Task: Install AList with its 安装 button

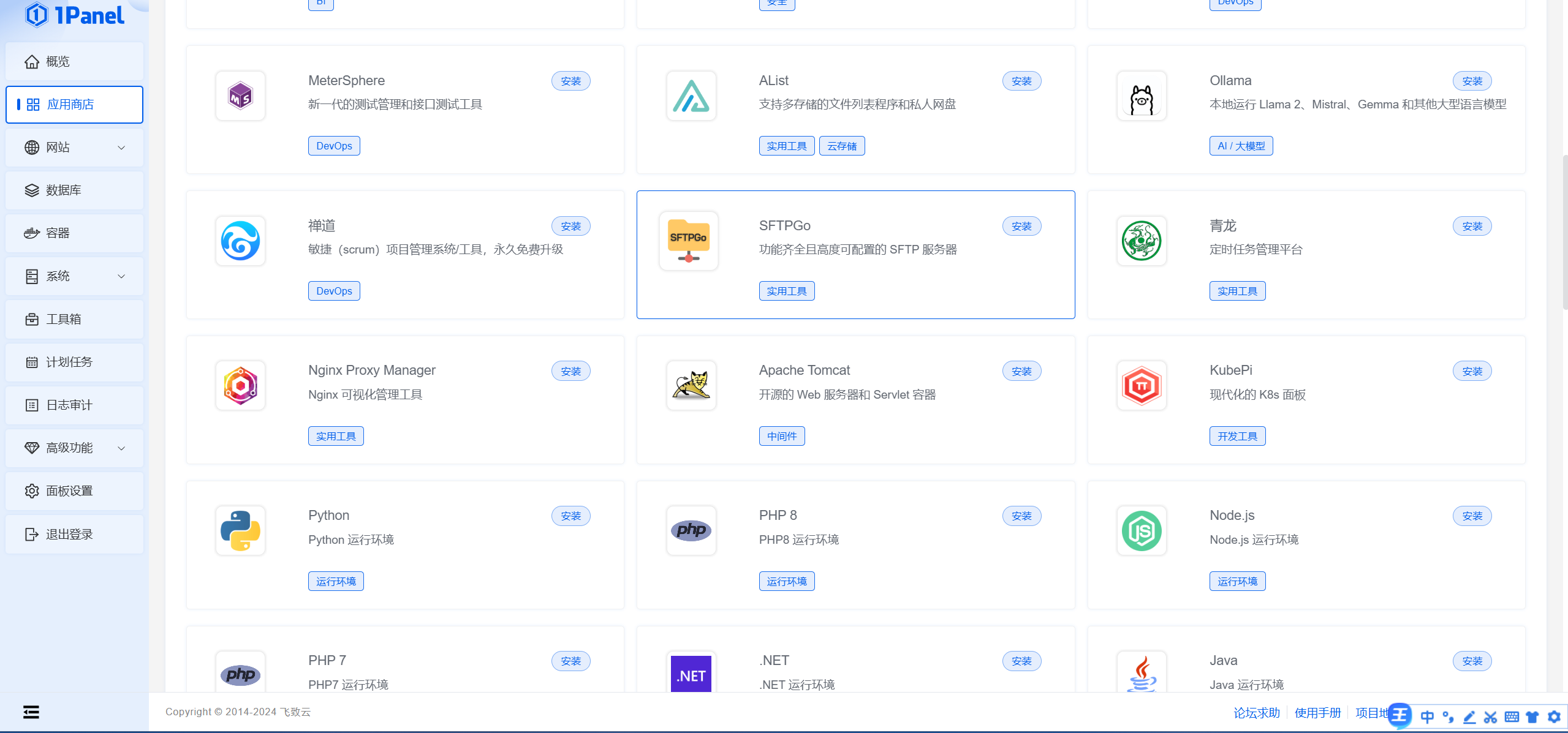Action: pos(1021,81)
